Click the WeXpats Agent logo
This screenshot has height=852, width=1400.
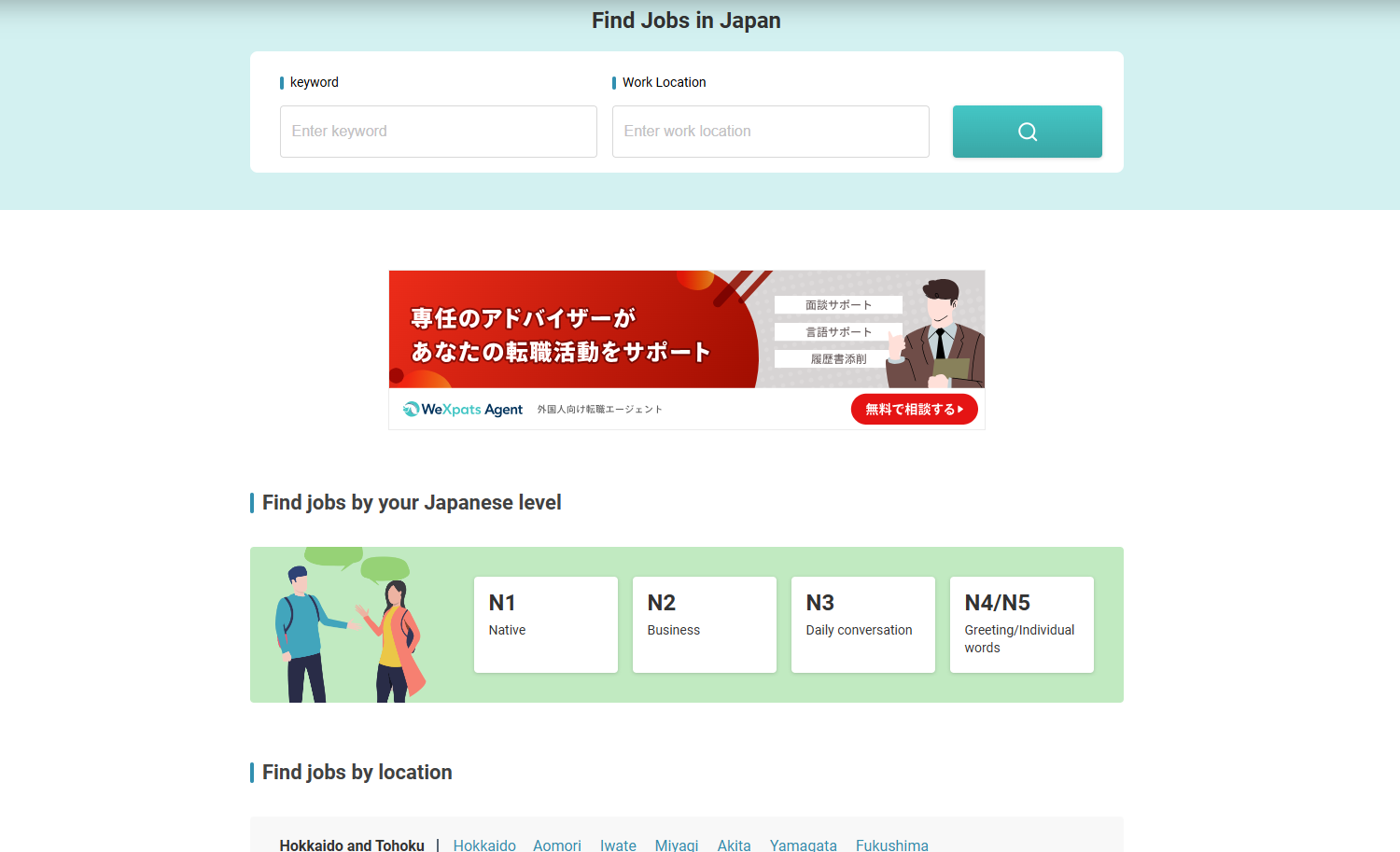click(462, 409)
